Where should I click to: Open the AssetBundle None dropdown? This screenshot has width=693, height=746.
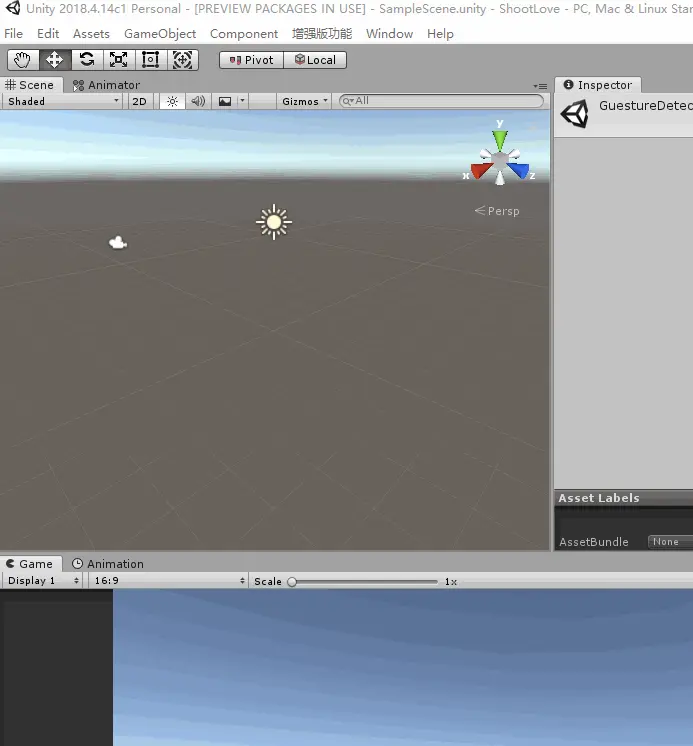click(x=670, y=541)
